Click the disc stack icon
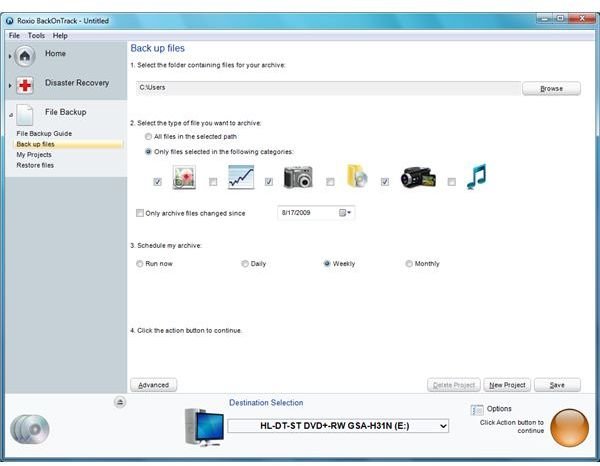This screenshot has width=600, height=466. click(x=29, y=429)
